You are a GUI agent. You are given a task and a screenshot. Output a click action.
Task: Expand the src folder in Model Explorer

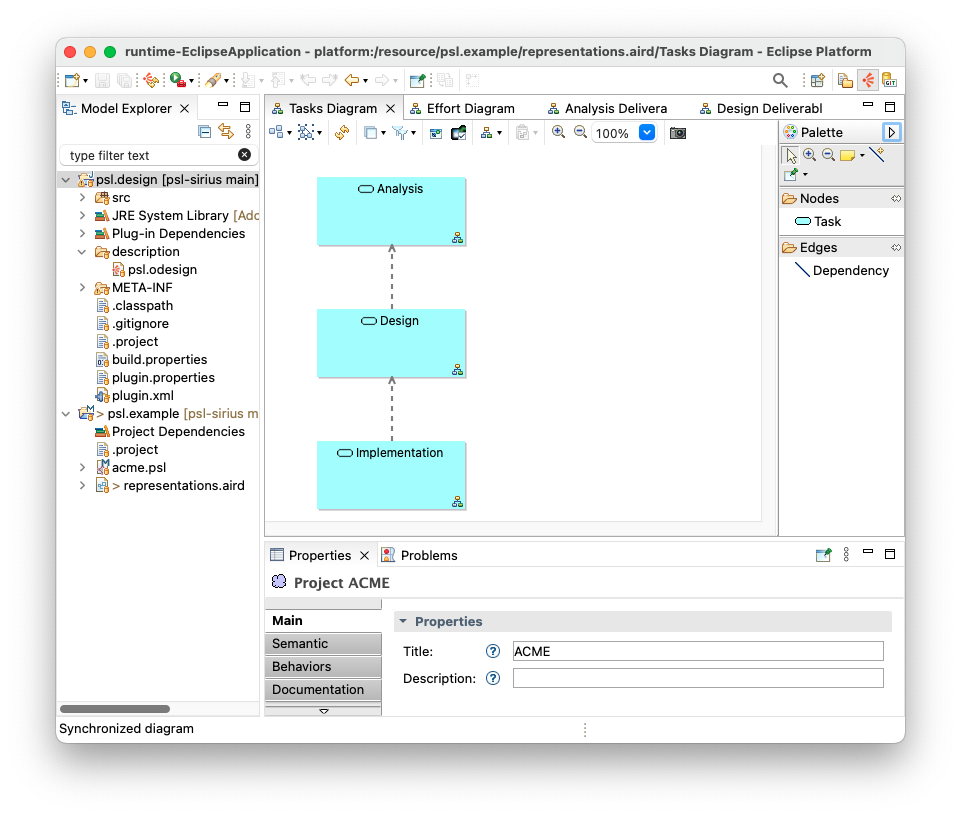(83, 198)
